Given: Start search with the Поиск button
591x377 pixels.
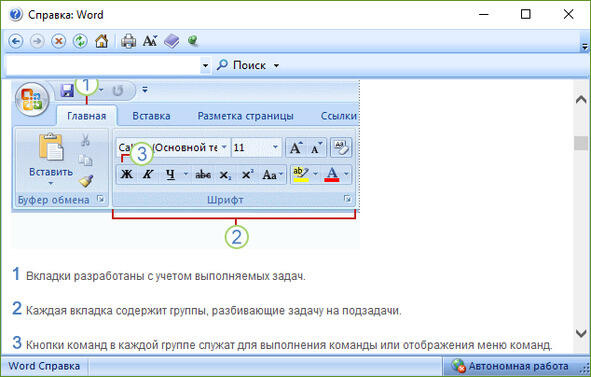Looking at the screenshot, I should (242, 65).
